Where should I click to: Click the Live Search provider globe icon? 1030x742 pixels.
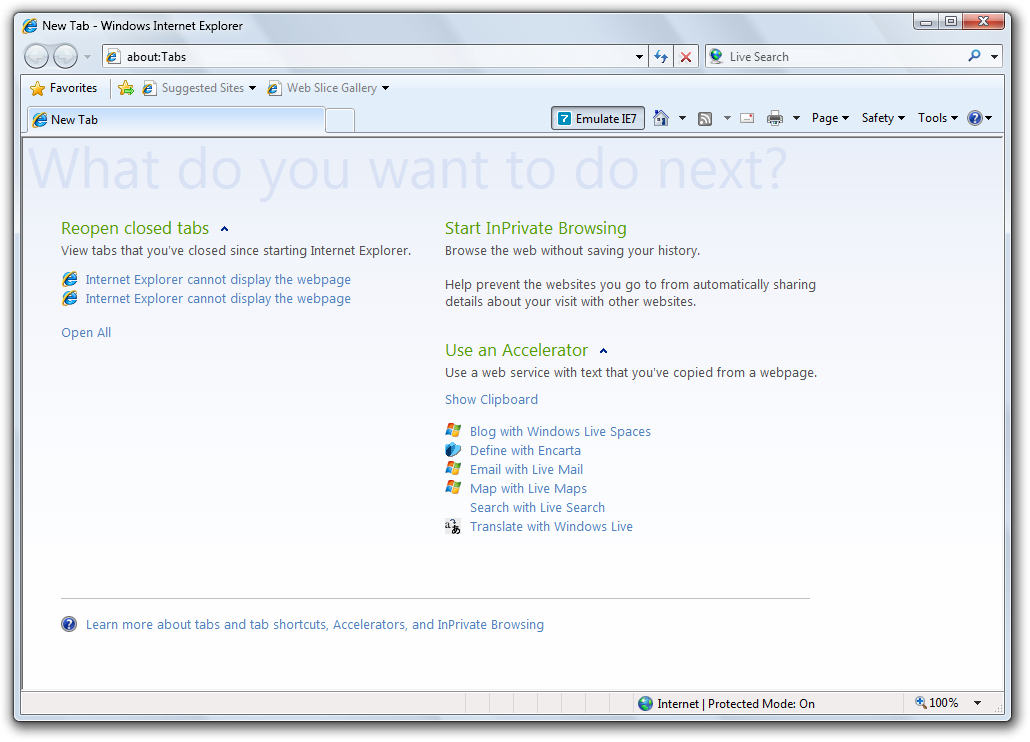pos(717,56)
